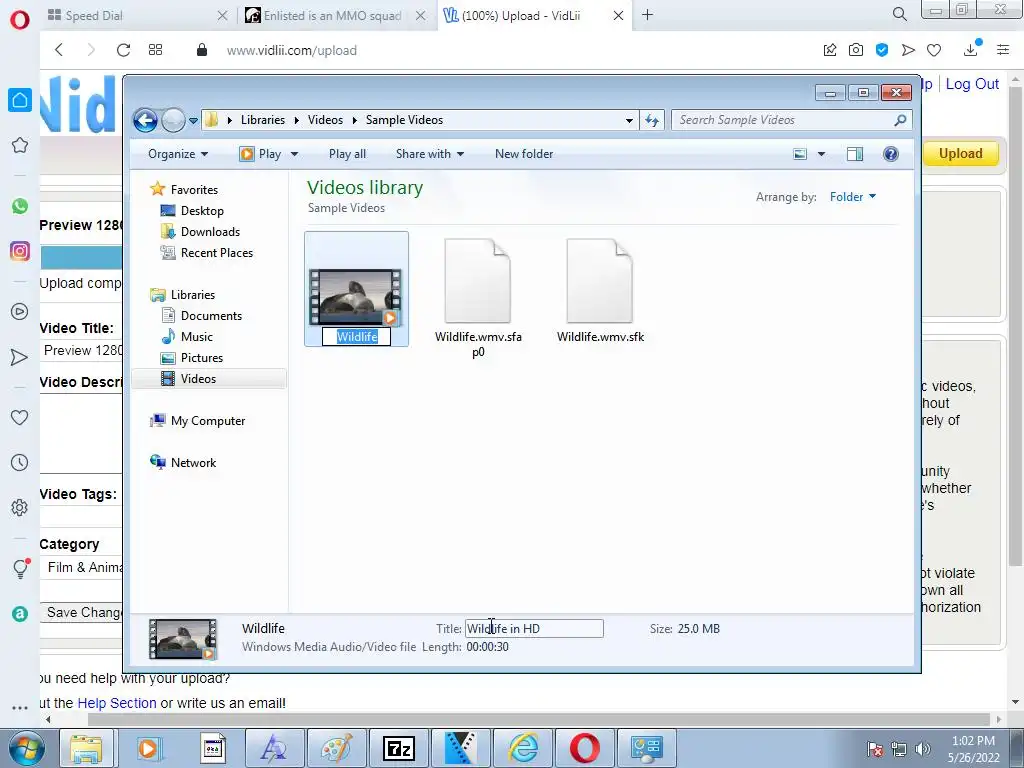Click New folder button

524,154
